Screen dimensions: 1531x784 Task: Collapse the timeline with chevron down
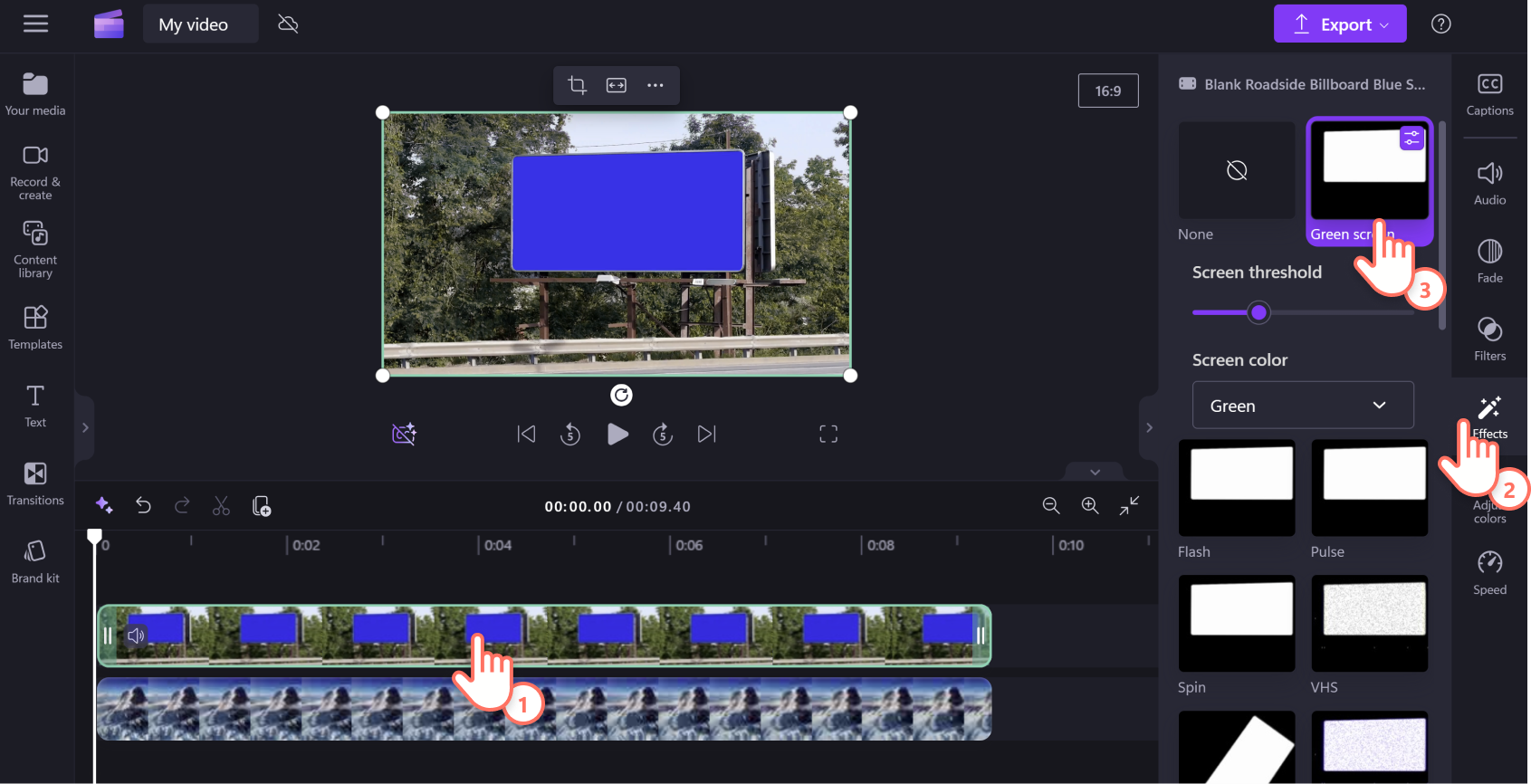click(1095, 472)
